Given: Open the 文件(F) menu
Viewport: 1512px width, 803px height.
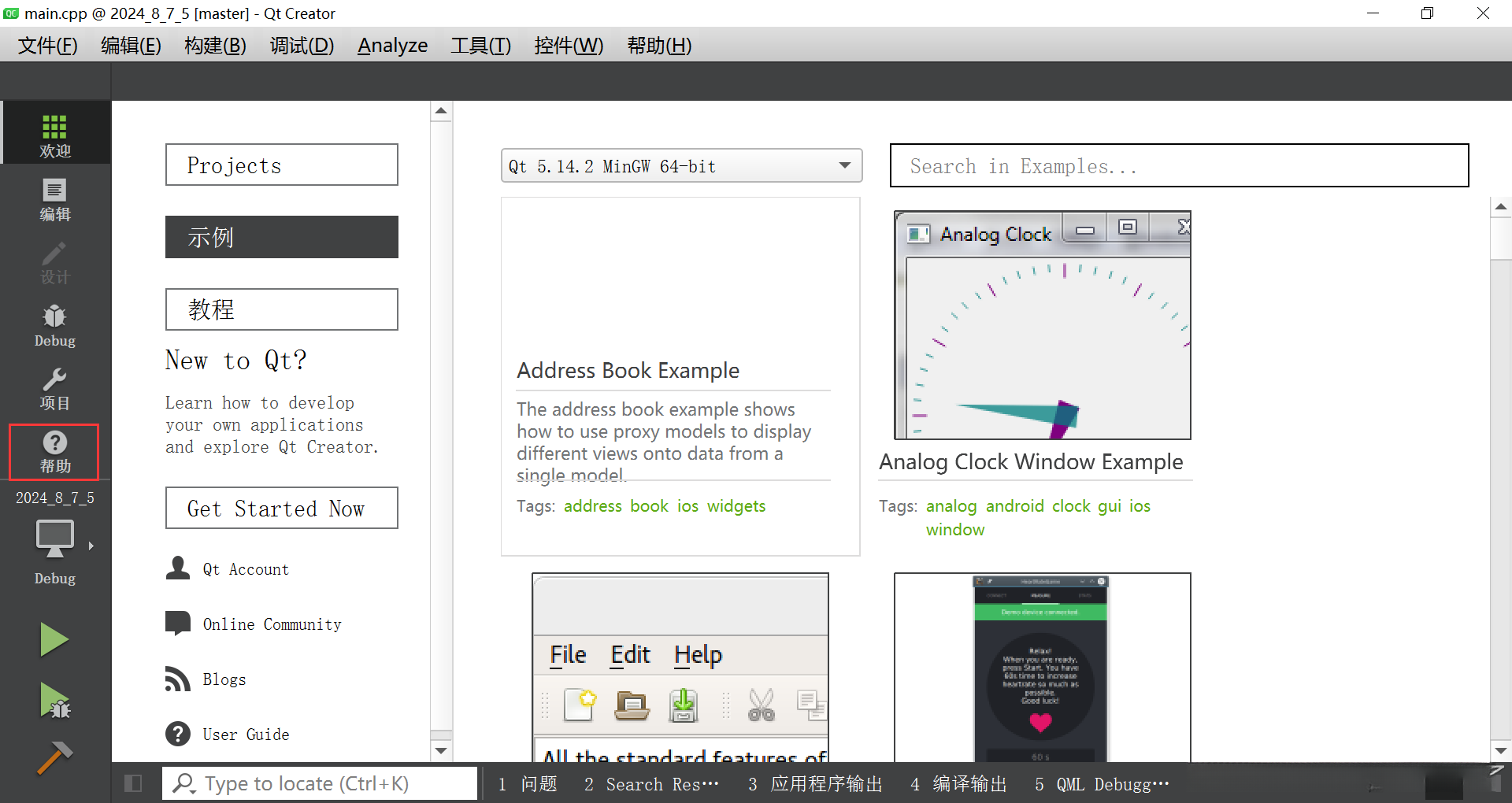Looking at the screenshot, I should pos(48,46).
